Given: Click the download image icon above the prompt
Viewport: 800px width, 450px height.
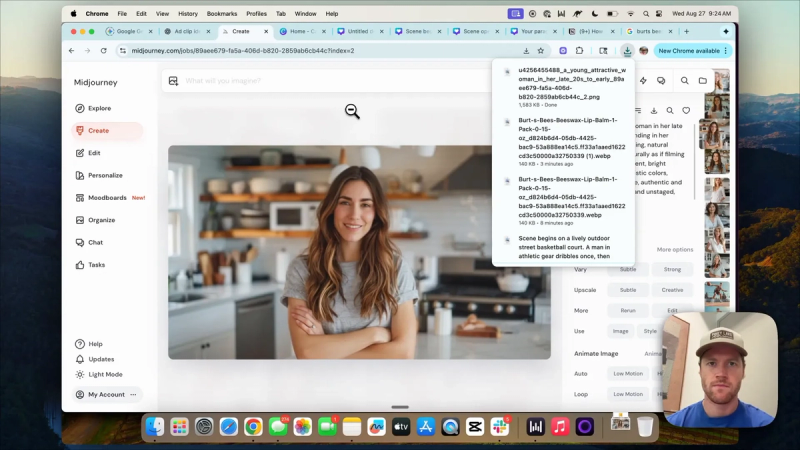Looking at the screenshot, I should (x=654, y=110).
